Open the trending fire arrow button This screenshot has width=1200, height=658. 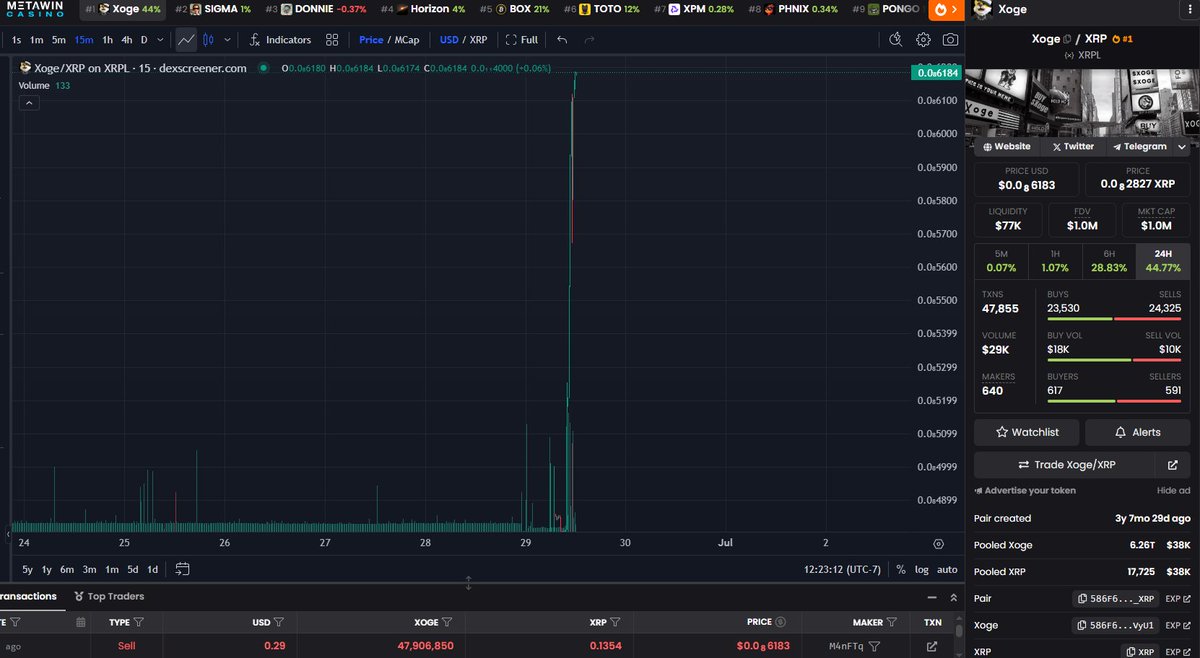click(946, 9)
